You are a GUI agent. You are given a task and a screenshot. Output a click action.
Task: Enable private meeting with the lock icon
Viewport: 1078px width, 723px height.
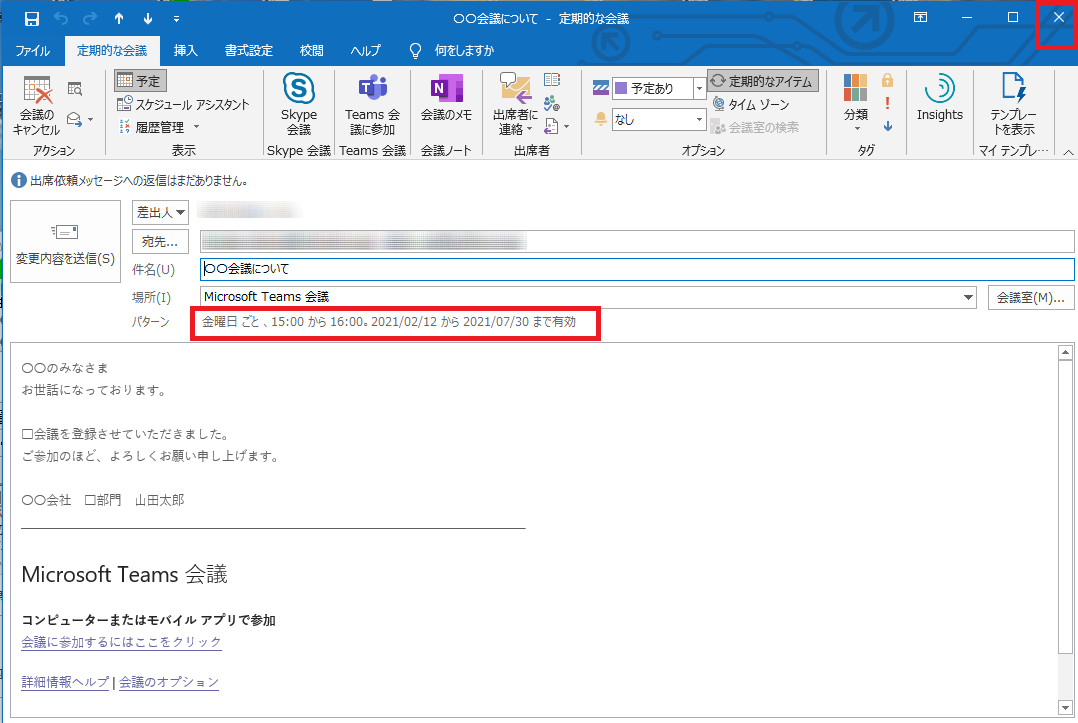pos(886,82)
